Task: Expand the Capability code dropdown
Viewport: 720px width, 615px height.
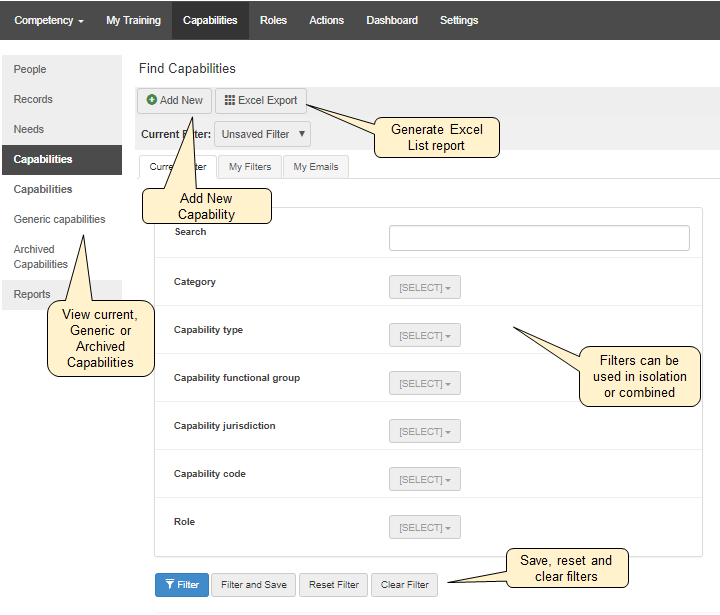Action: 424,480
